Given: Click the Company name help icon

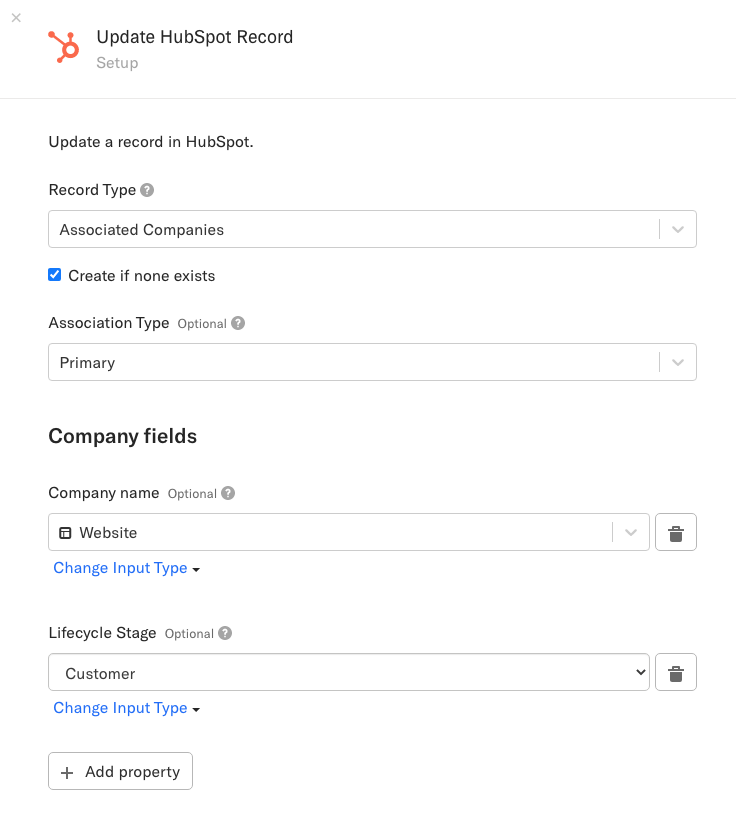Looking at the screenshot, I should 228,493.
